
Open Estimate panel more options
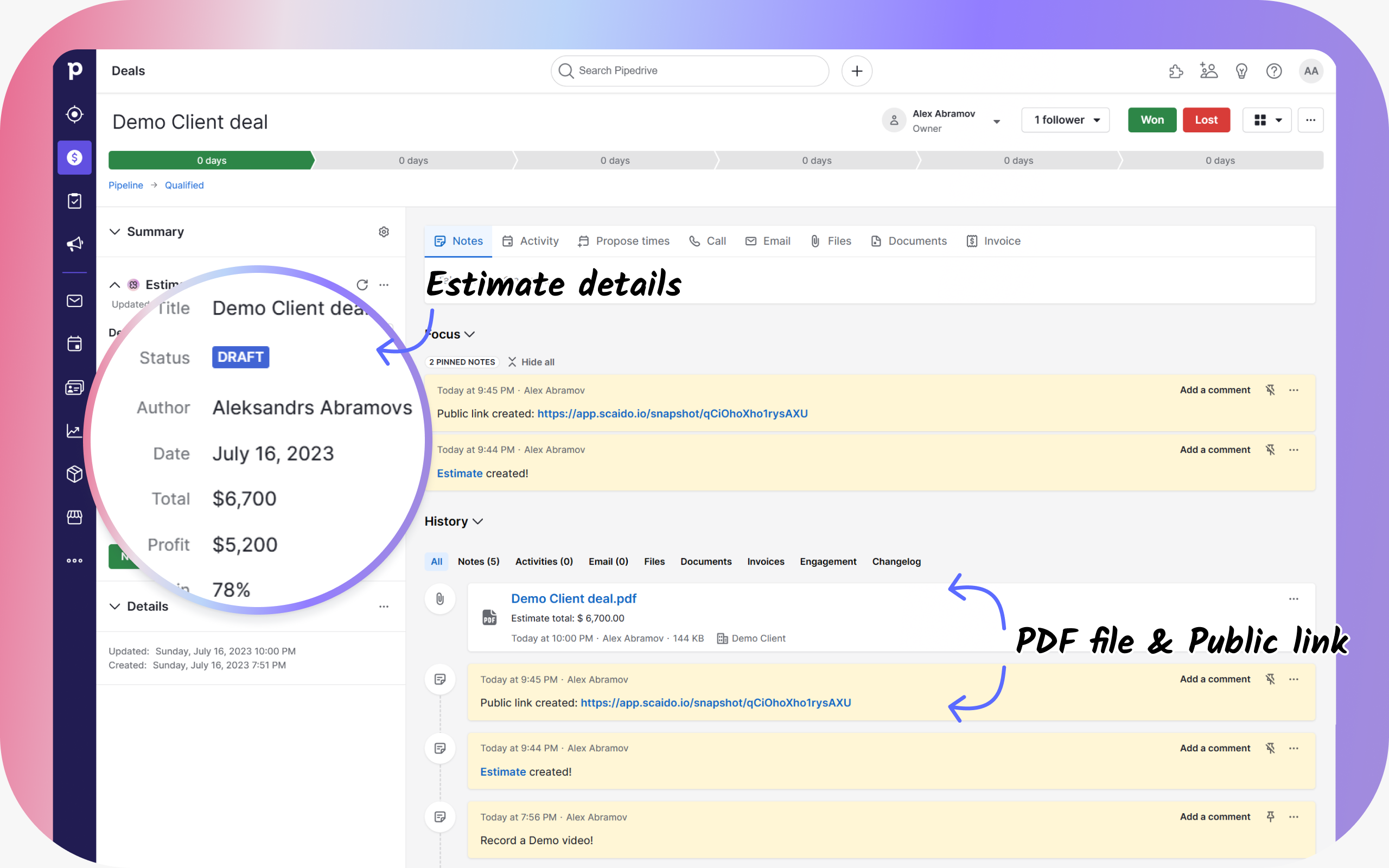384,285
